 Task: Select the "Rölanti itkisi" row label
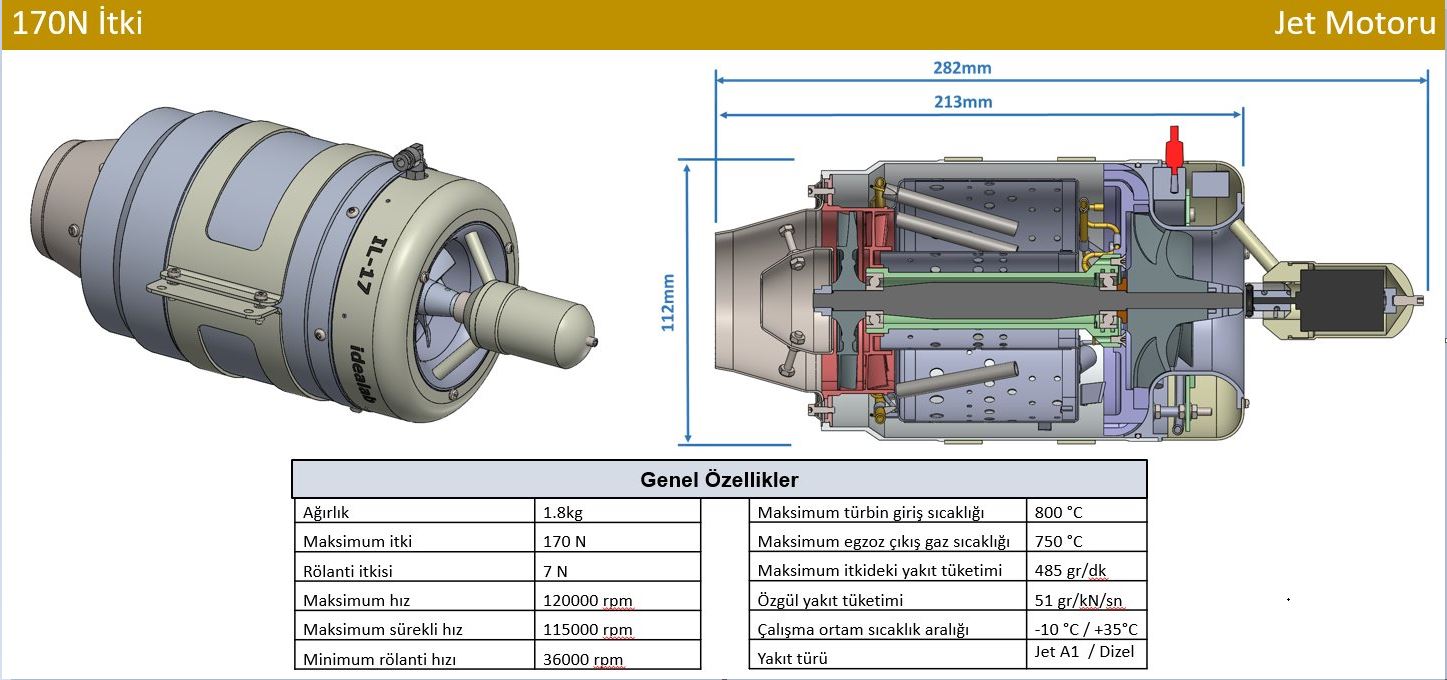tap(348, 571)
